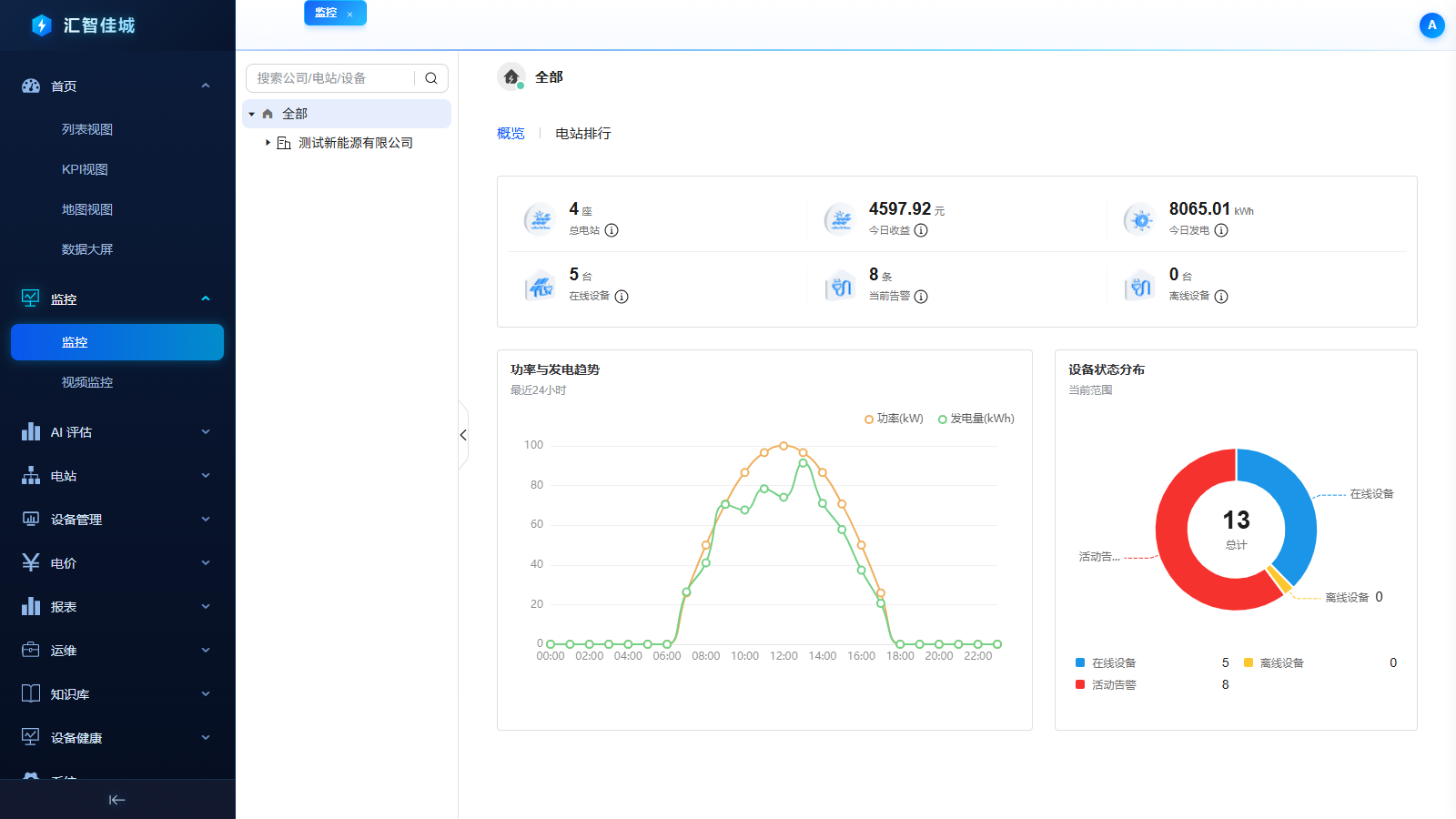Screen dimensions: 1456x819
Task: Open info icon next to 当前告警
Action: 921,297
